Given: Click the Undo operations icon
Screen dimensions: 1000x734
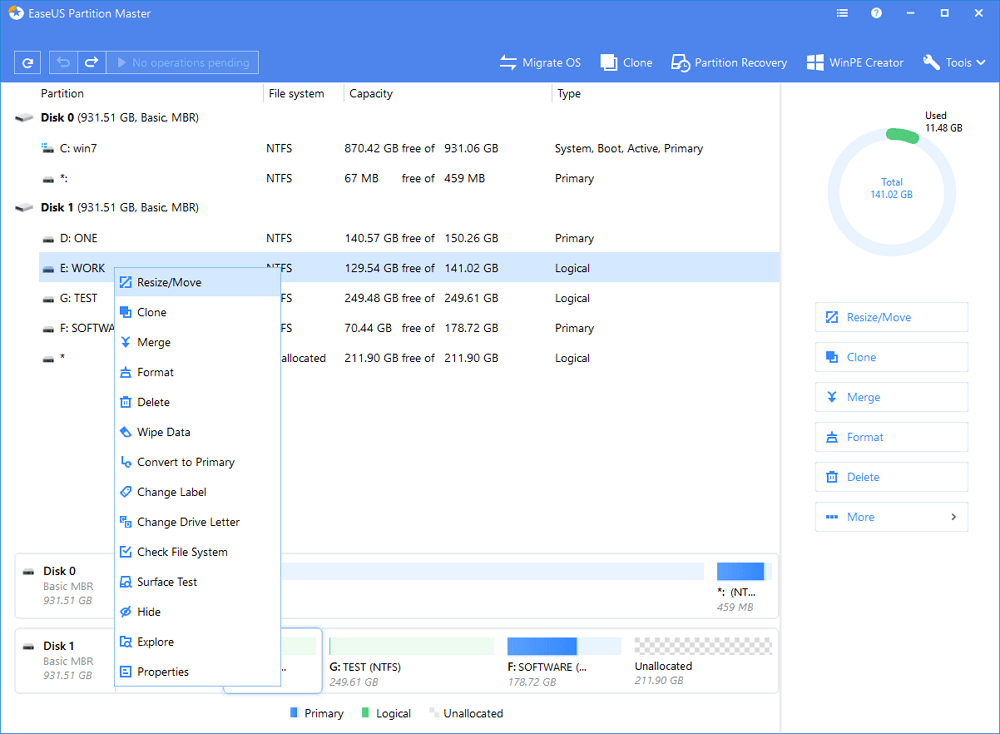Looking at the screenshot, I should [62, 62].
